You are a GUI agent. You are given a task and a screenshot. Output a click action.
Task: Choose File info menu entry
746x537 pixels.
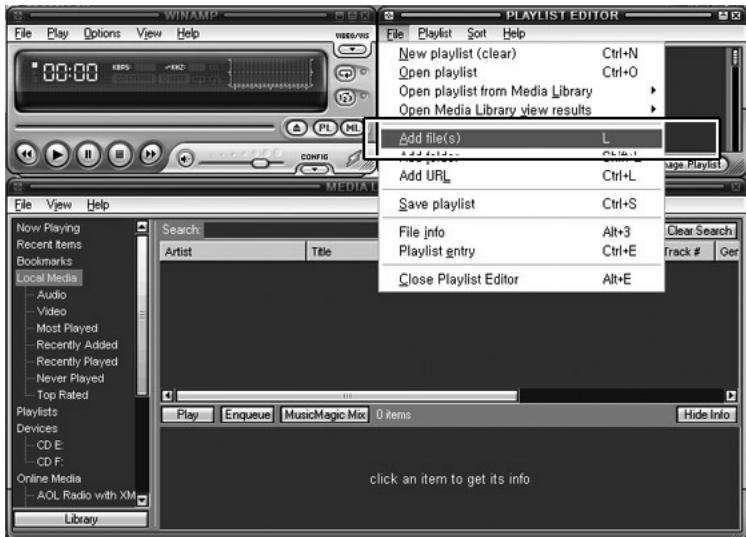(521, 232)
